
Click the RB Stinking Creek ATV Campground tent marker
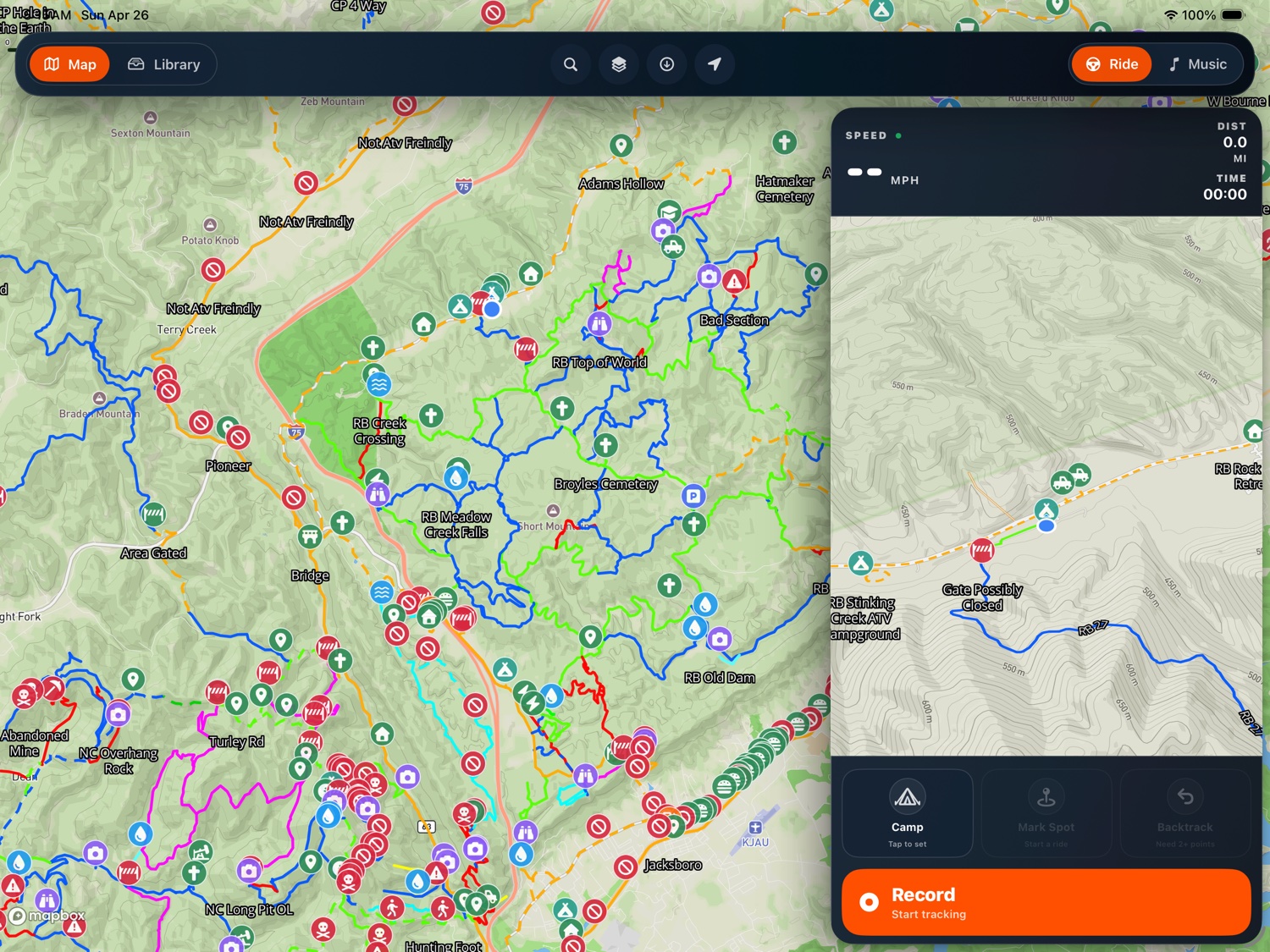pyautogui.click(x=1047, y=510)
